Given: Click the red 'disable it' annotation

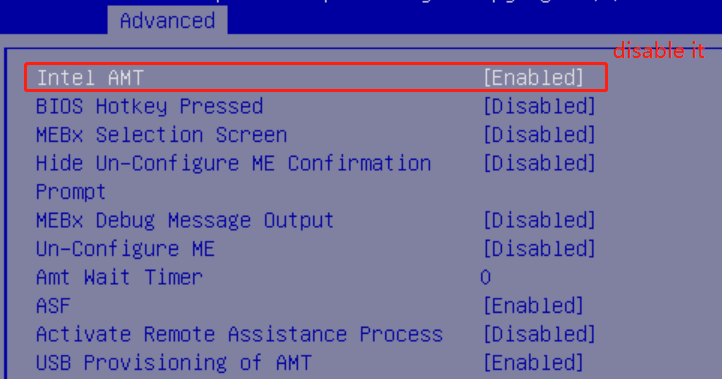Looking at the screenshot, I should [x=659, y=50].
